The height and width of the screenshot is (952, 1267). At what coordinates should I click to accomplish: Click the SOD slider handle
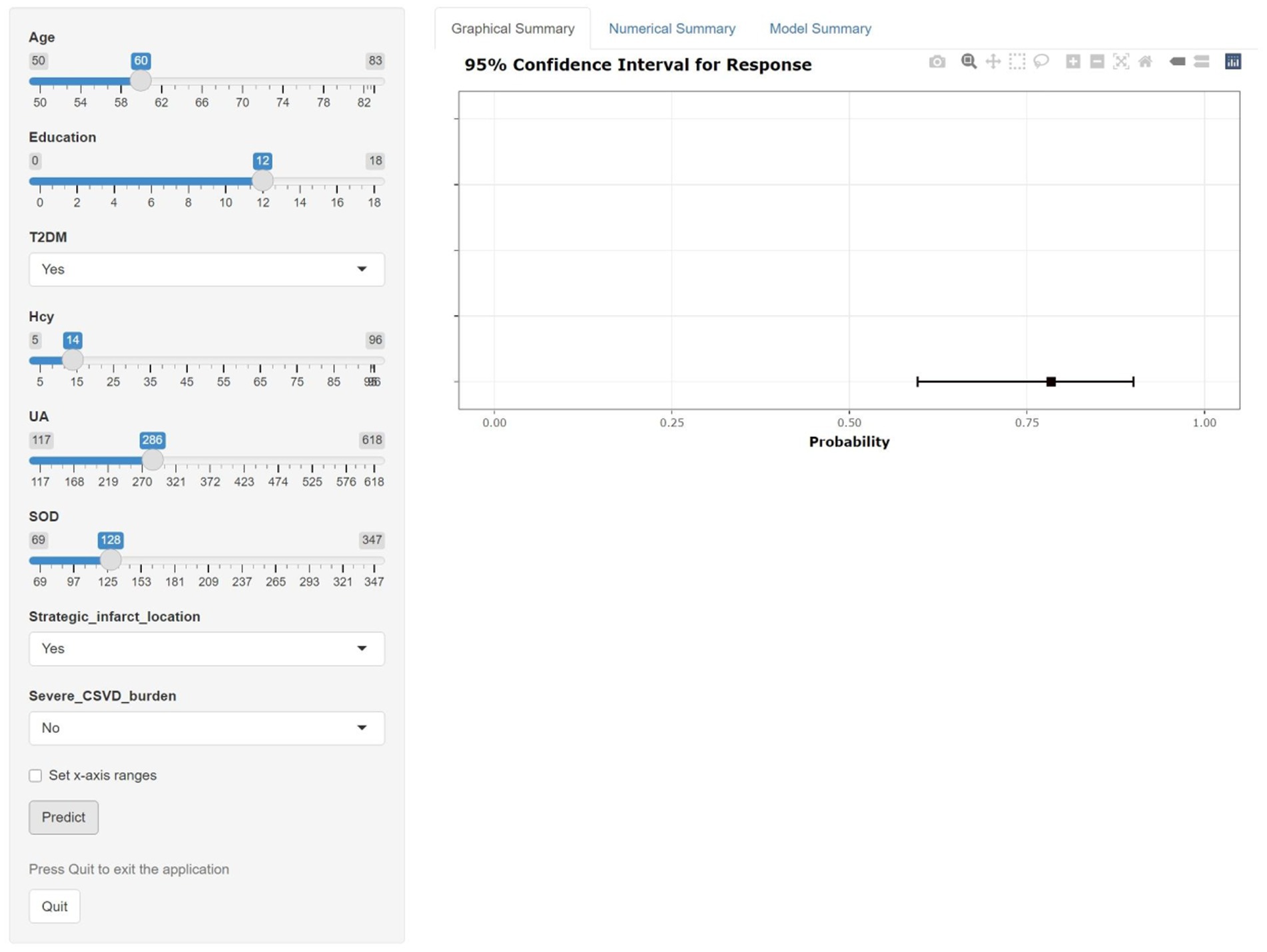click(111, 560)
